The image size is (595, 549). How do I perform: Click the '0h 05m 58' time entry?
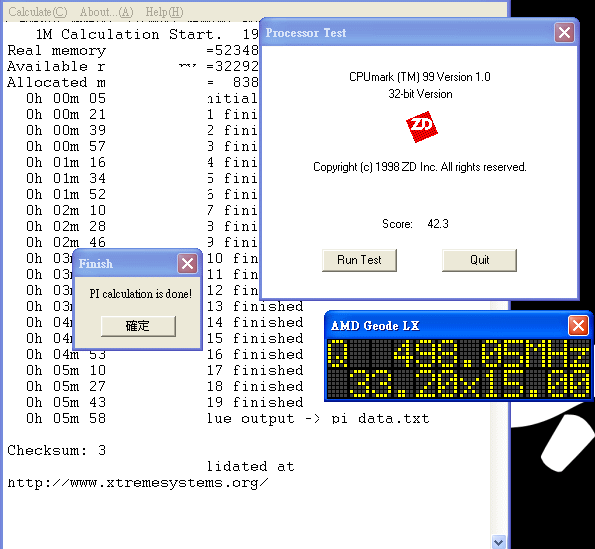click(x=66, y=418)
